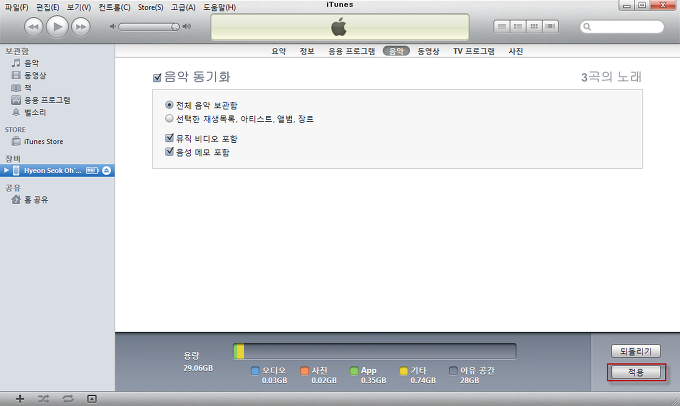Click the 3곡의 노래 song count

point(611,77)
